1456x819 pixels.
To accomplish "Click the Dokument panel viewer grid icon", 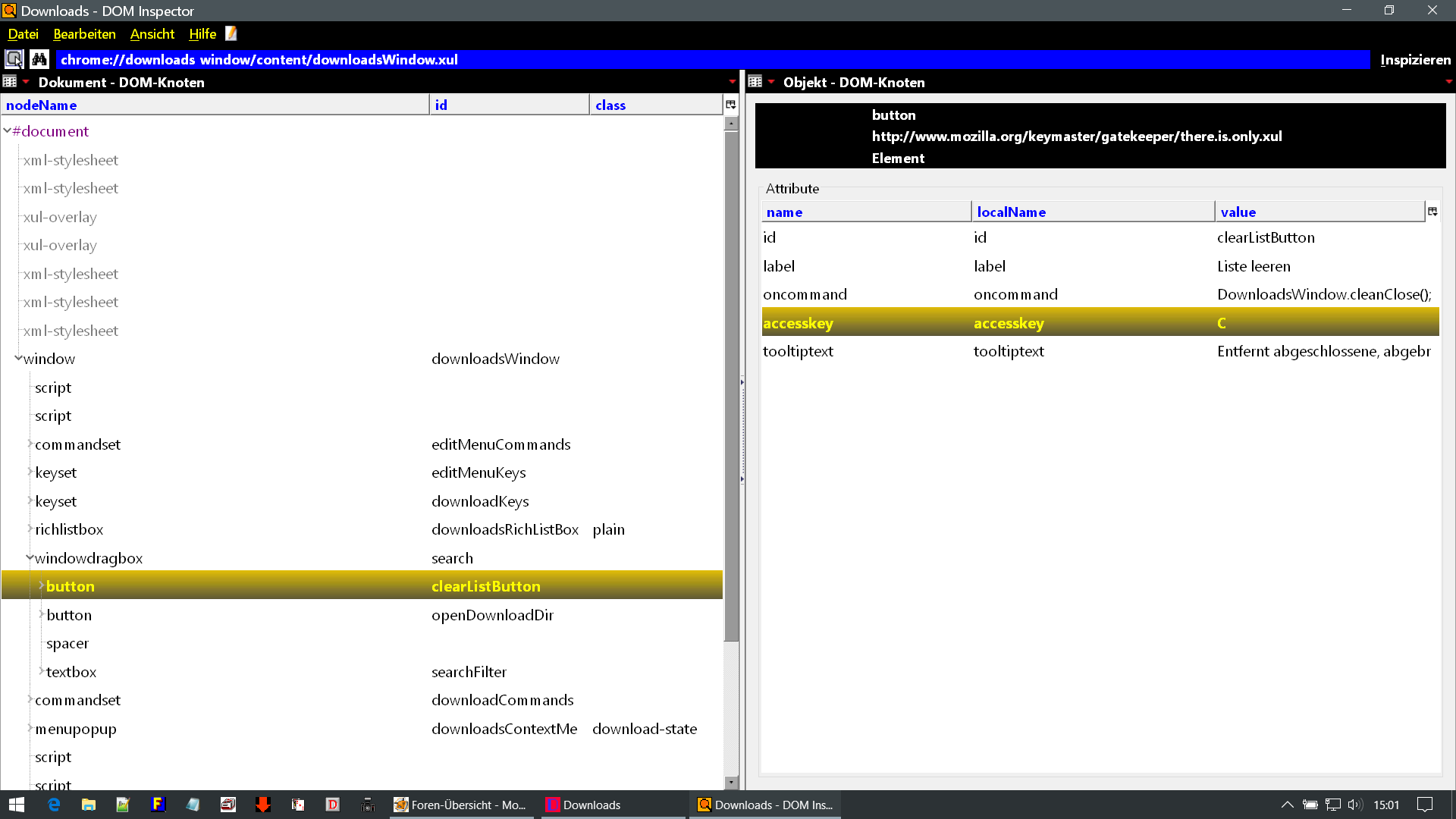I will coord(10,82).
